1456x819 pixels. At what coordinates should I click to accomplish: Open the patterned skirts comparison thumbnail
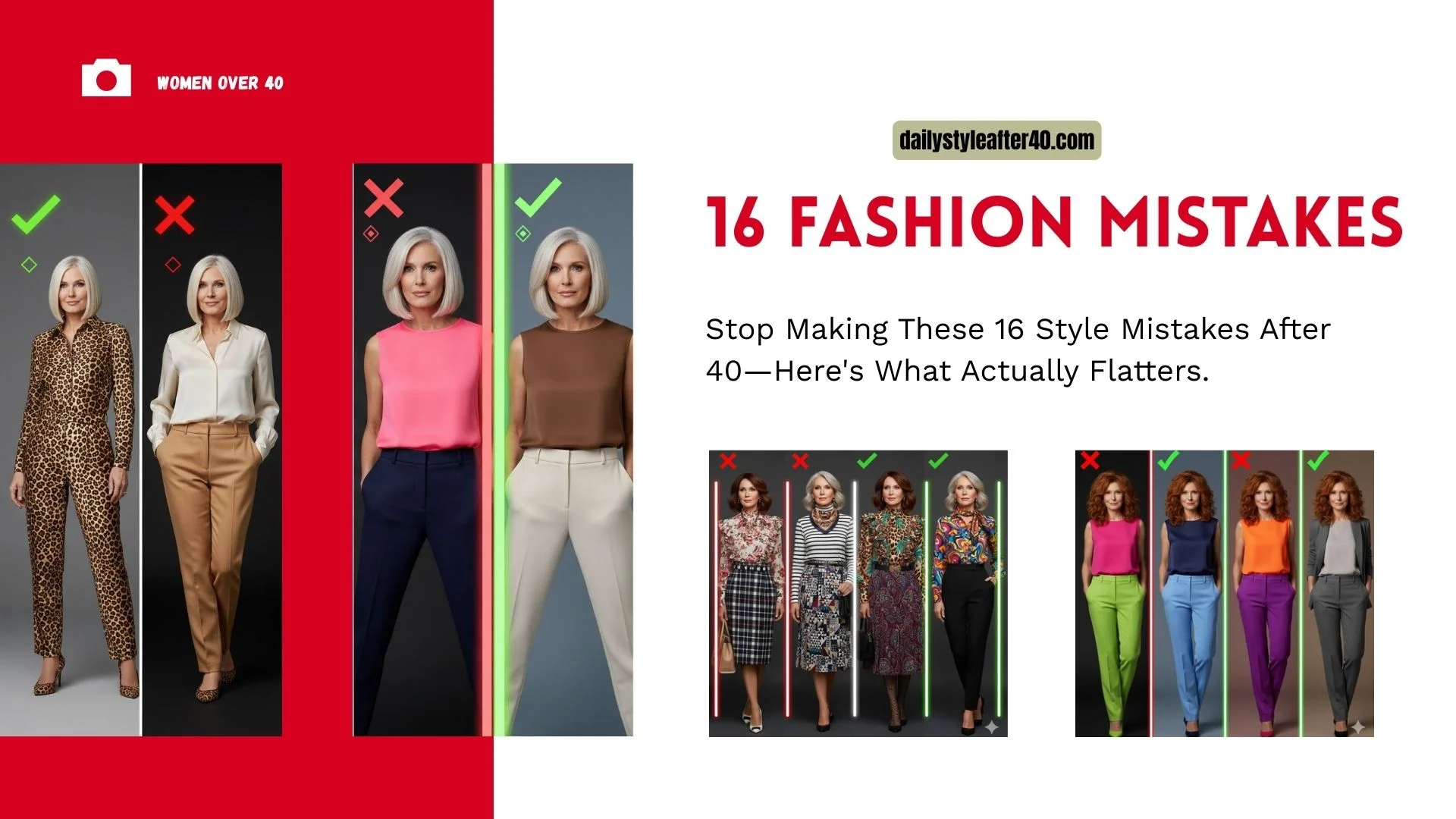pos(858,594)
